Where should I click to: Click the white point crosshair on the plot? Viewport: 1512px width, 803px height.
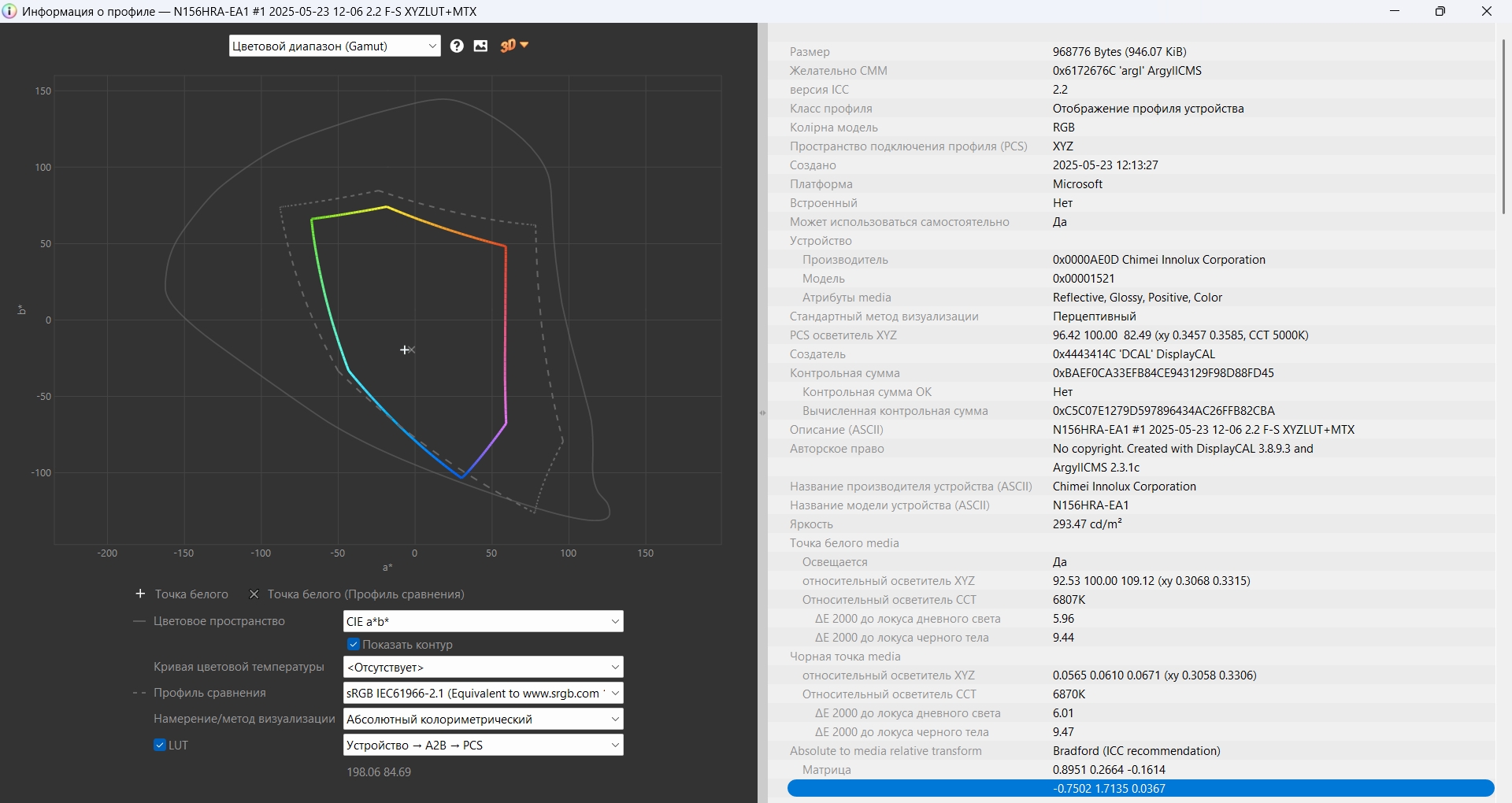coord(405,350)
